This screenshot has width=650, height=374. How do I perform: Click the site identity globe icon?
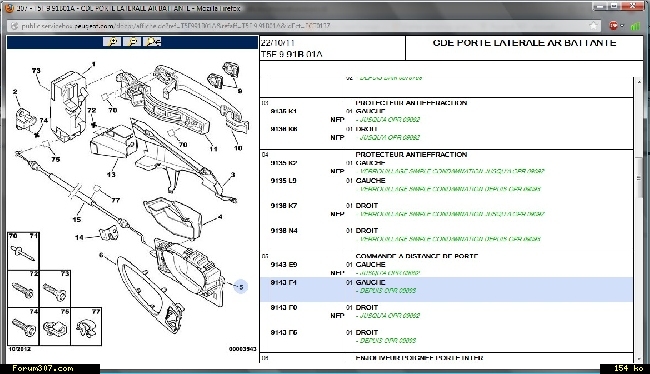coord(14,26)
